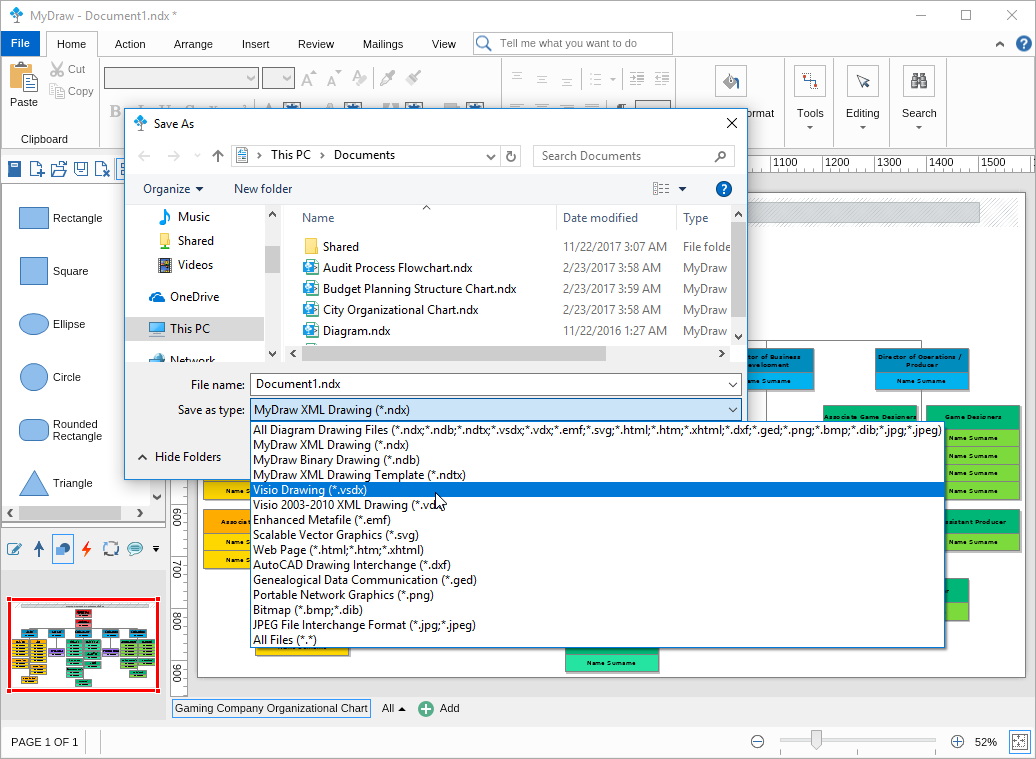Click the Format Painter bucket icon

click(x=731, y=81)
